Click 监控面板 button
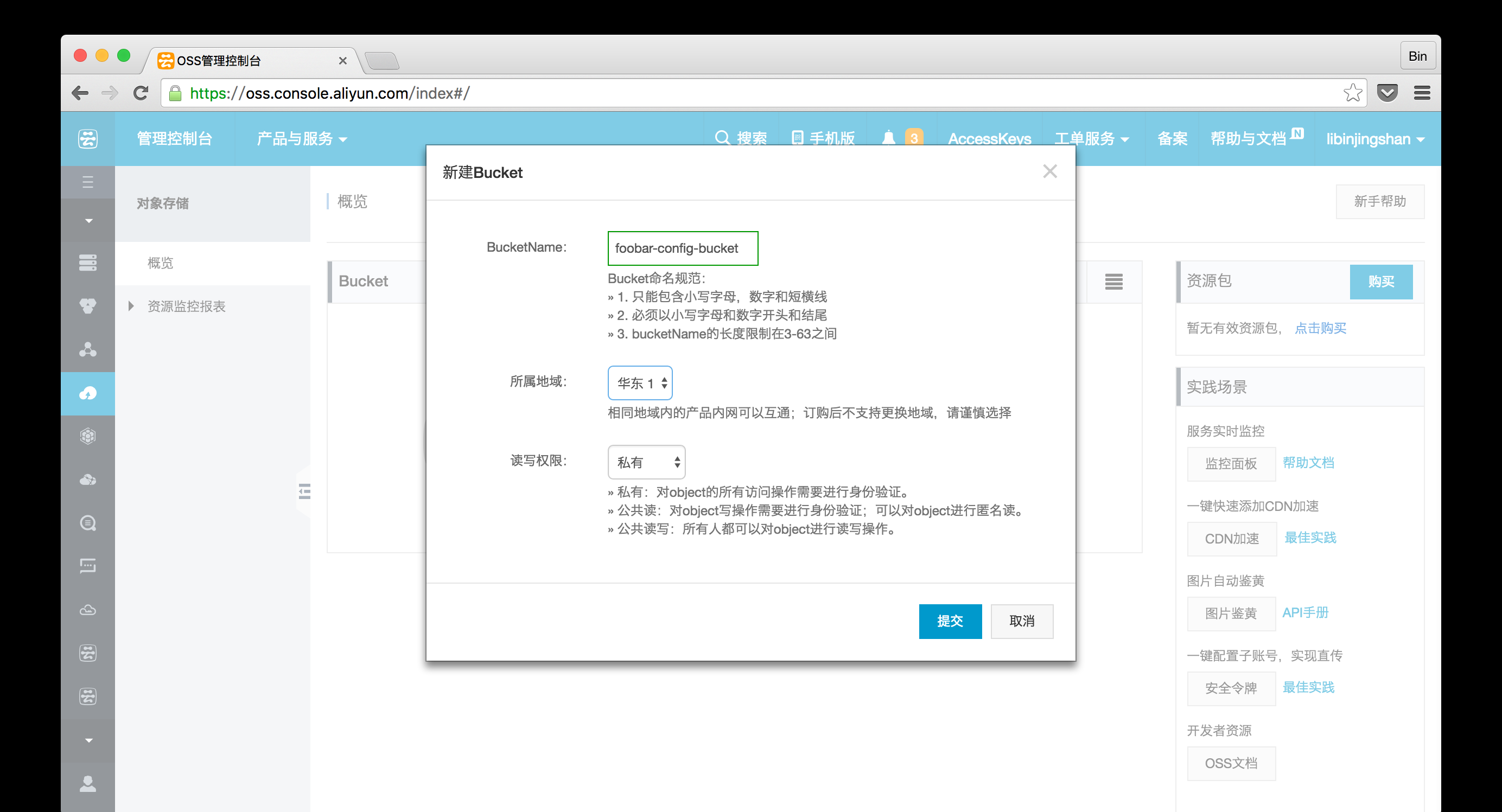Image resolution: width=1502 pixels, height=812 pixels. [1231, 464]
